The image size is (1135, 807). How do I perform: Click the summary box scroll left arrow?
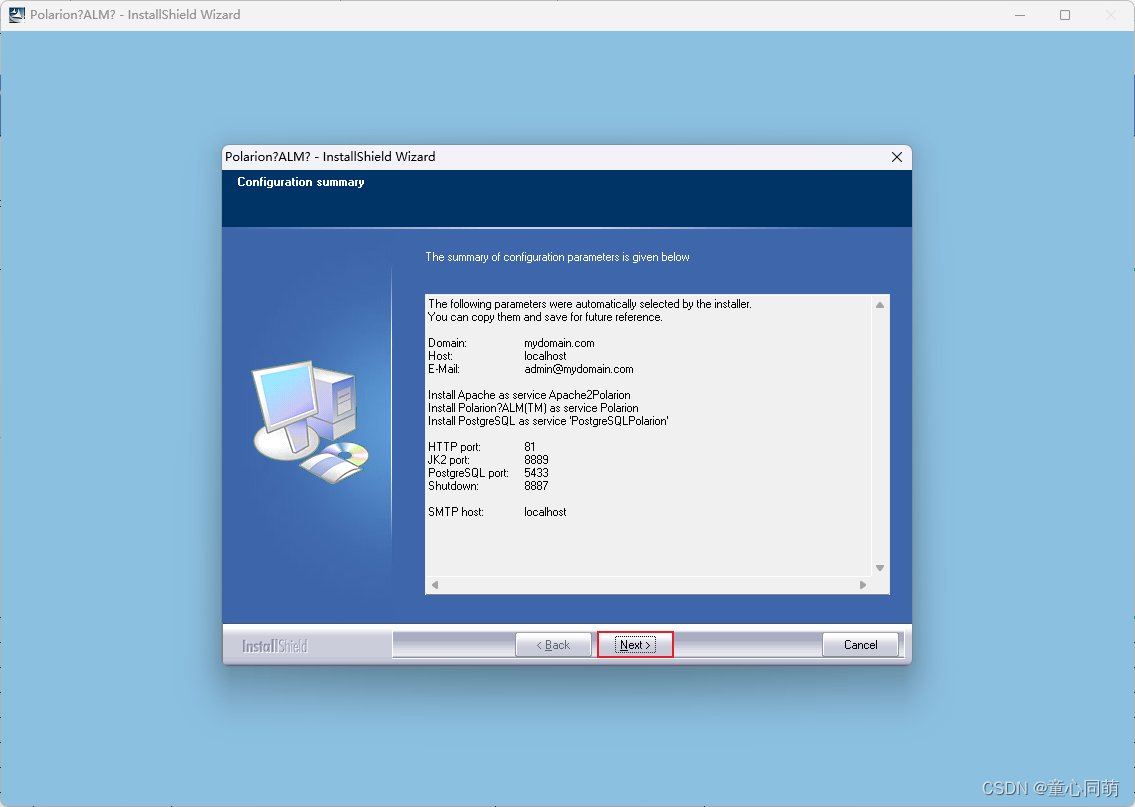[434, 585]
